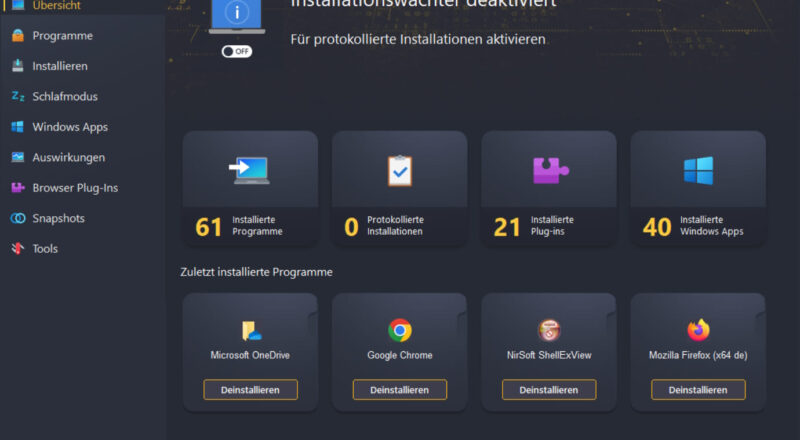
Task: Click the Übersicht sidebar icon
Action: tap(18, 5)
